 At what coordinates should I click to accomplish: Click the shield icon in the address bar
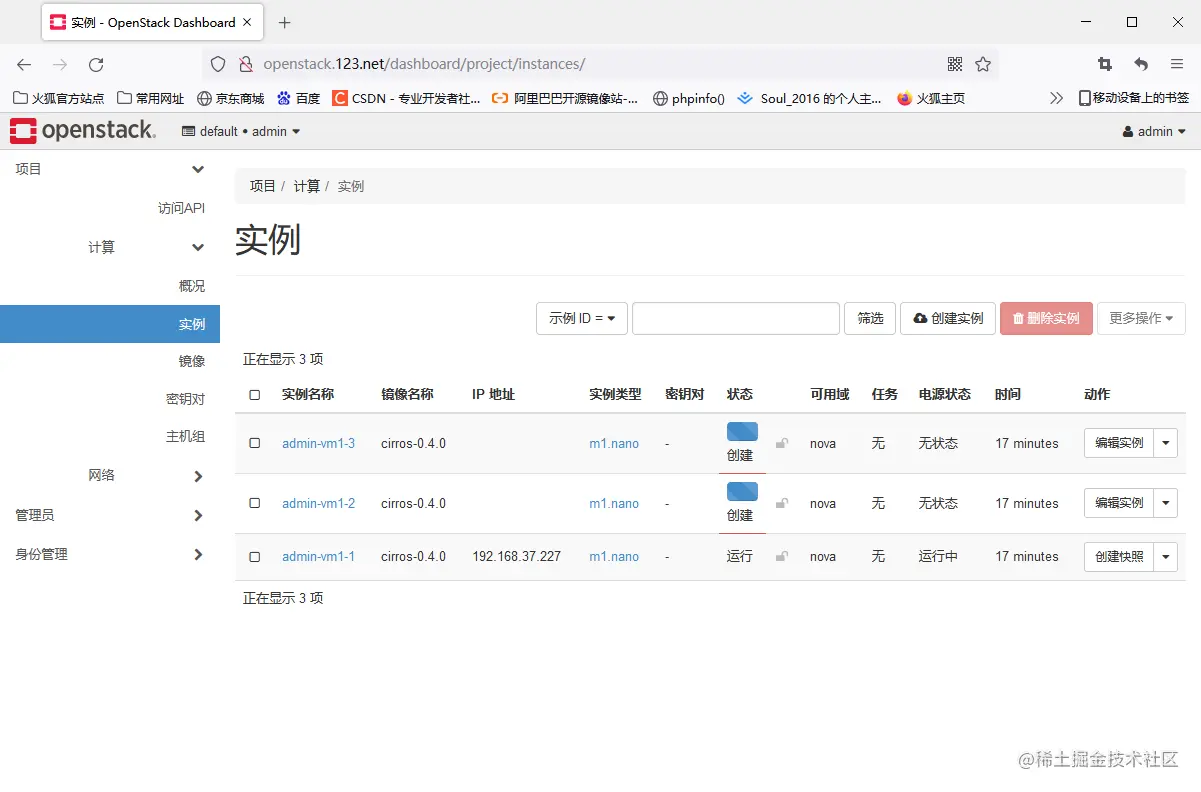[216, 63]
